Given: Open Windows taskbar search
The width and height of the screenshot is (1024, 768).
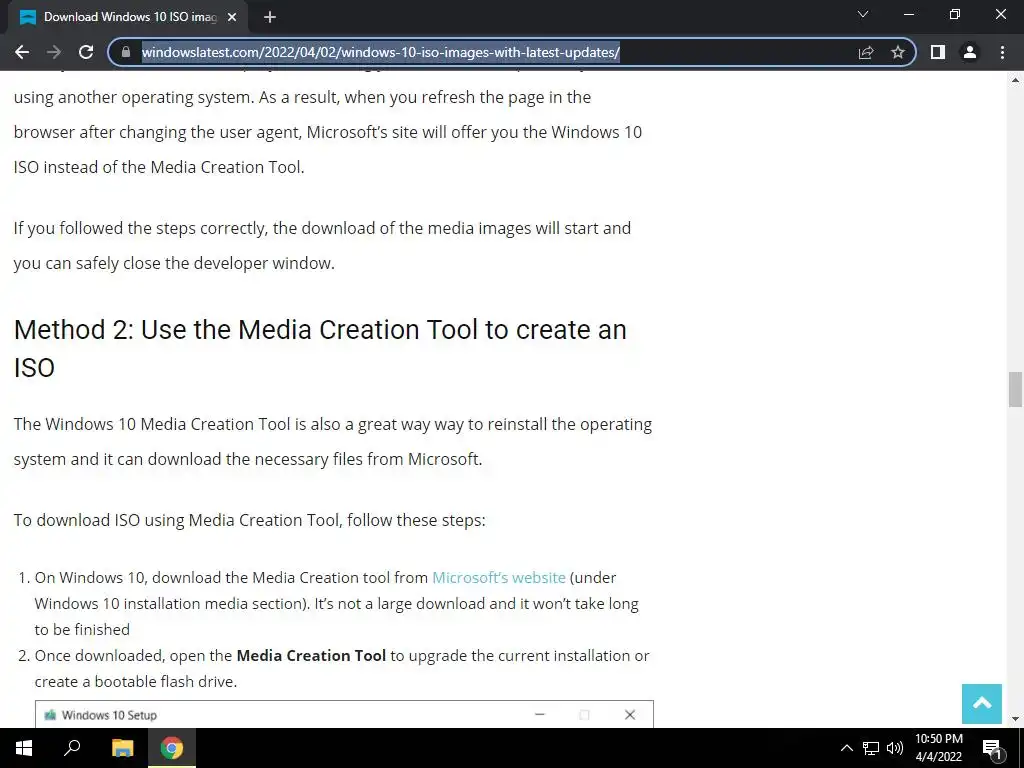Looking at the screenshot, I should [72, 748].
